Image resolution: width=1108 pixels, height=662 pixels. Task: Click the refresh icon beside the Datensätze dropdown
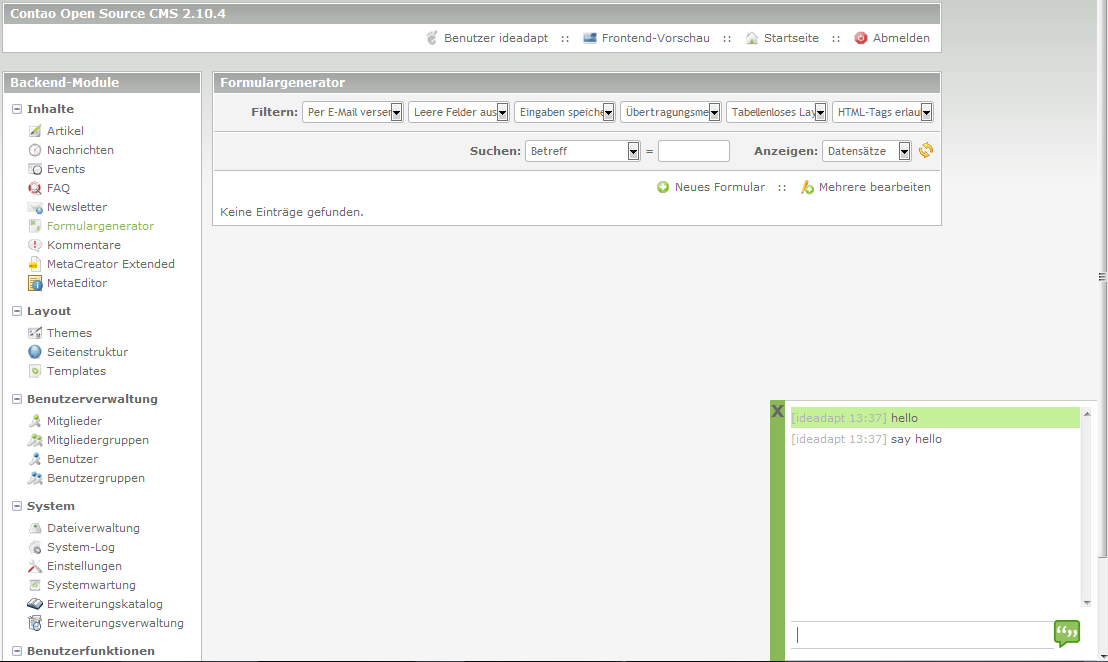(926, 151)
